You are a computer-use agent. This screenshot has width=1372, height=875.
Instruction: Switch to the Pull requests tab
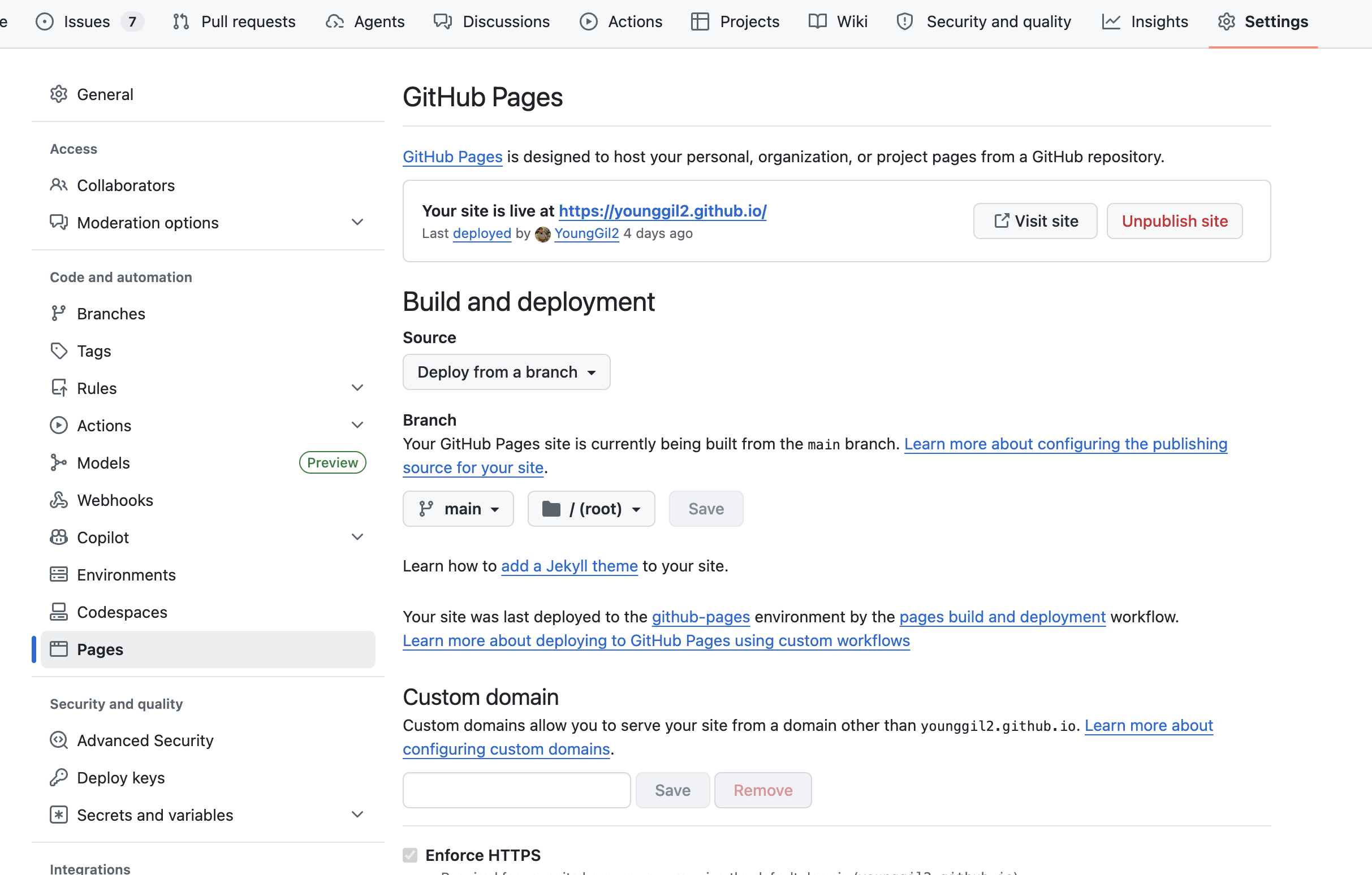pos(234,21)
